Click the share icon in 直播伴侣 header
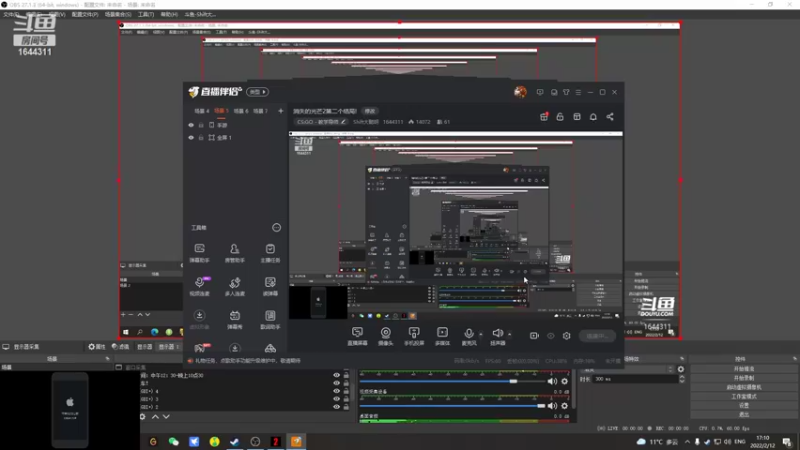This screenshot has width=800, height=450. tap(610, 117)
